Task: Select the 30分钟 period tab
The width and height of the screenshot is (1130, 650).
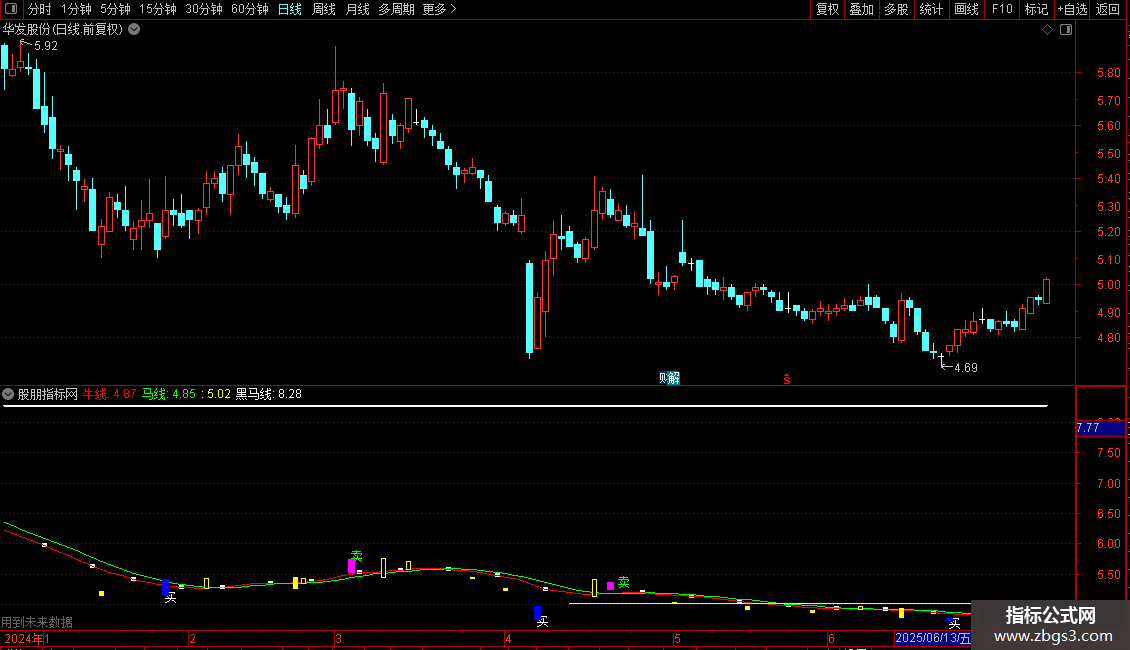Action: coord(203,9)
